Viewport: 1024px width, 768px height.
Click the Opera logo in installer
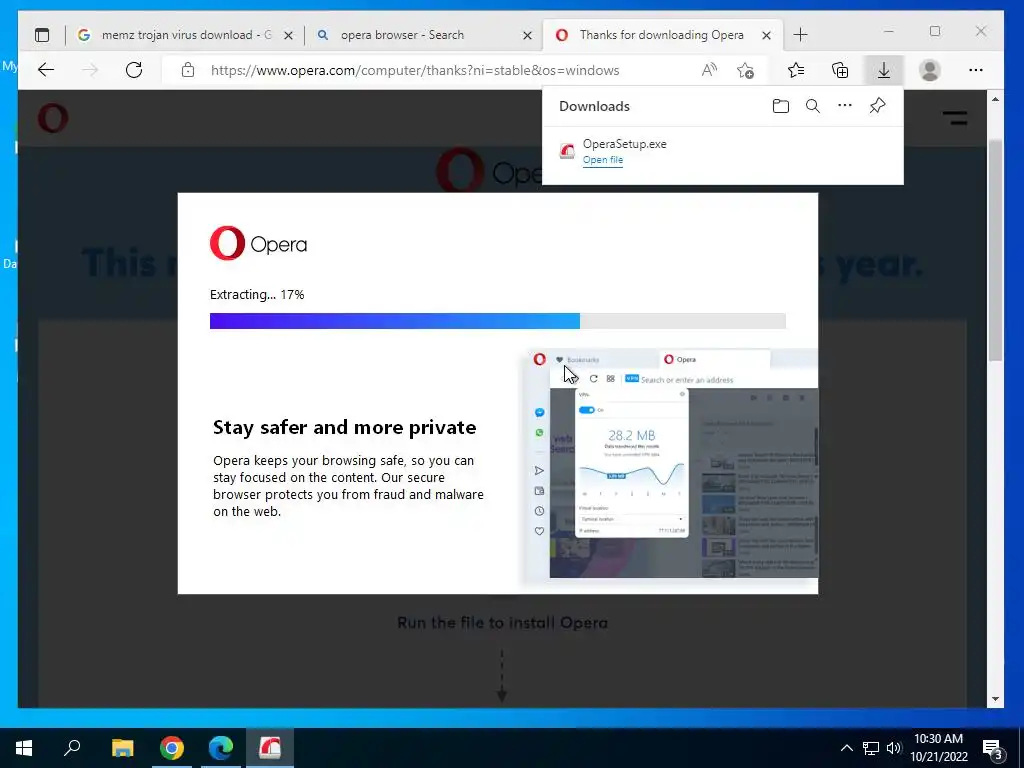pyautogui.click(x=258, y=244)
